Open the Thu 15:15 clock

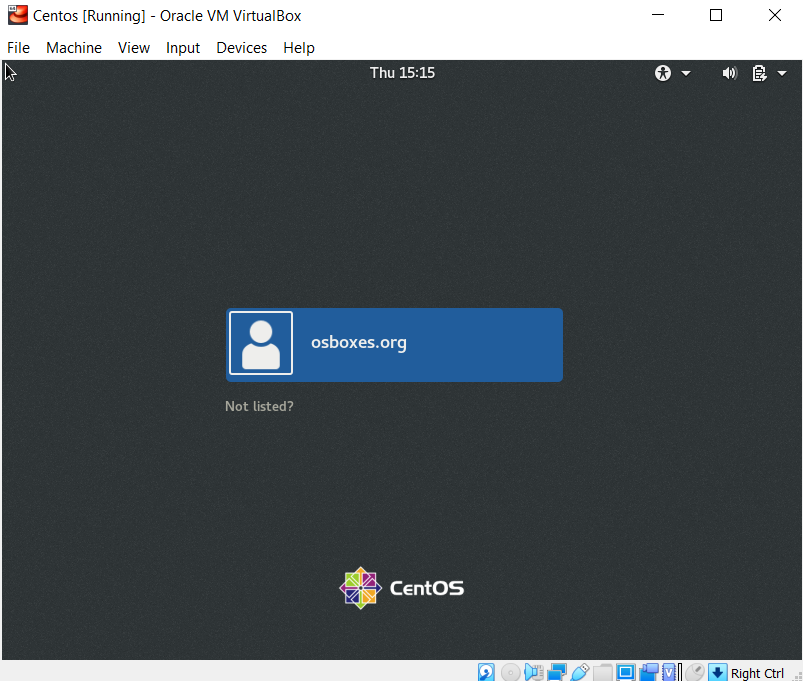tap(403, 73)
